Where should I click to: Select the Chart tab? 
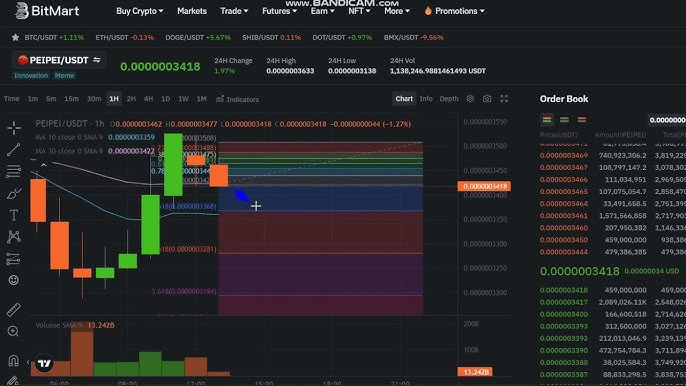pyautogui.click(x=404, y=99)
